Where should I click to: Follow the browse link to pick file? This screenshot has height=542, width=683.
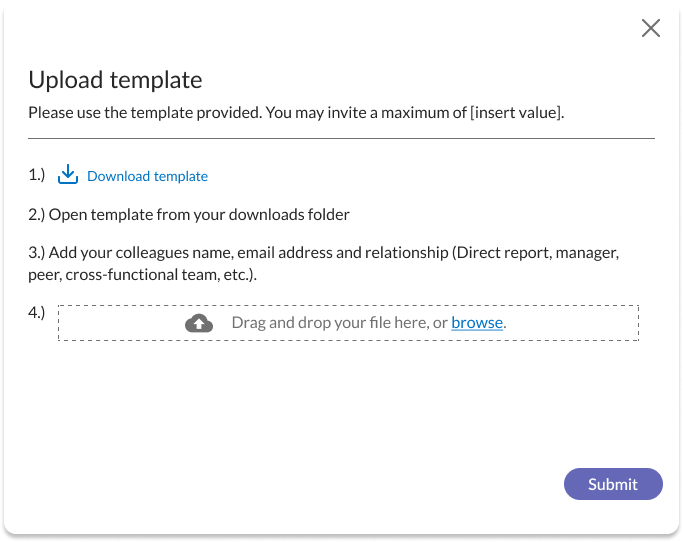[477, 322]
